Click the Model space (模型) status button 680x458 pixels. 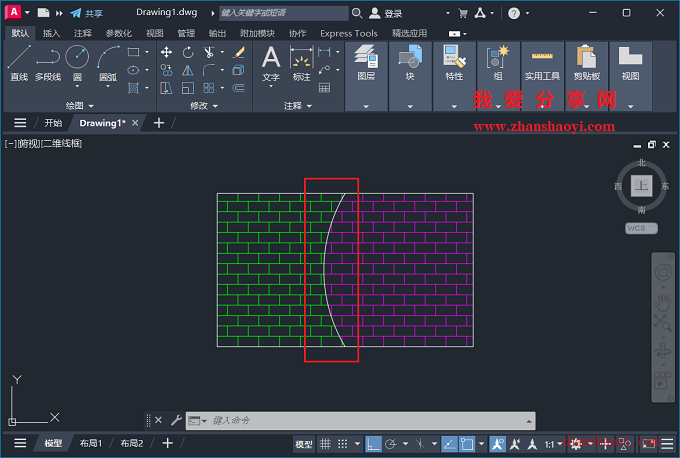coord(304,444)
